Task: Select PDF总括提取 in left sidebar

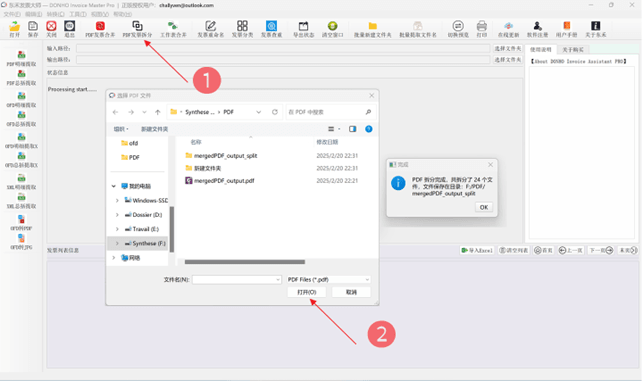Action: tap(21, 78)
